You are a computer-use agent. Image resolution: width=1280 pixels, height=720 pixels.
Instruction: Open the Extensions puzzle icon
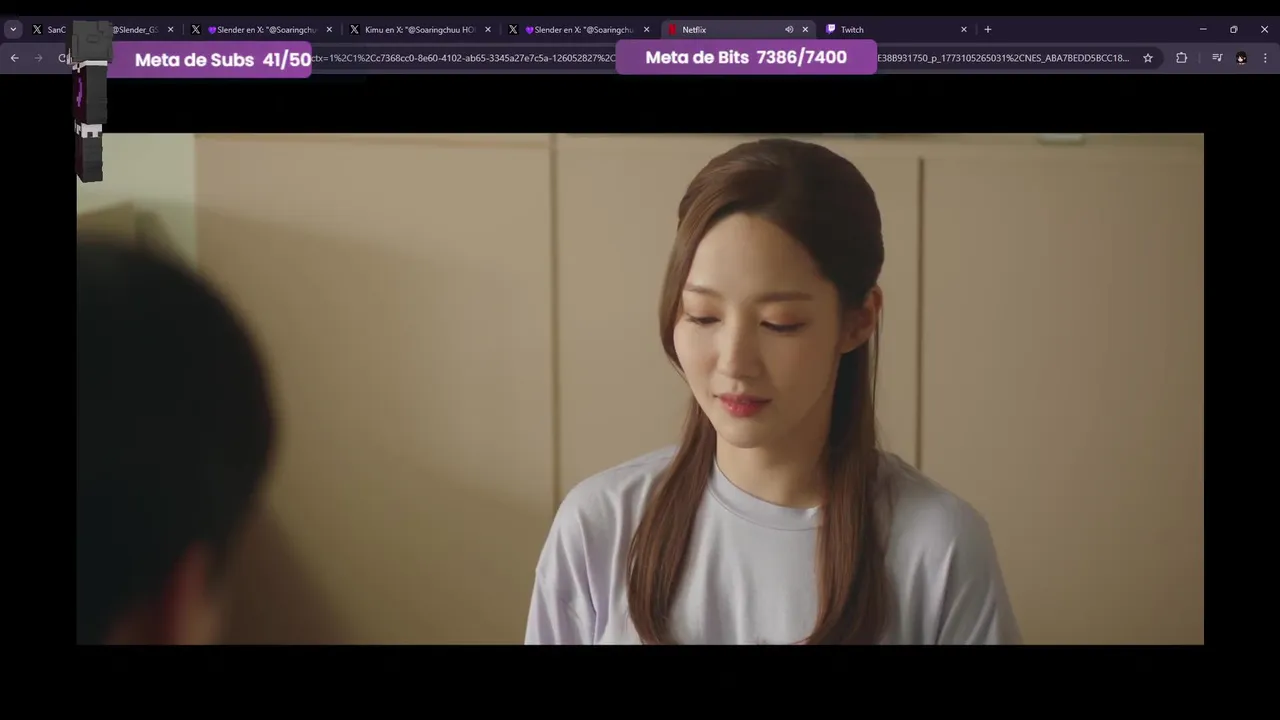coord(1182,58)
